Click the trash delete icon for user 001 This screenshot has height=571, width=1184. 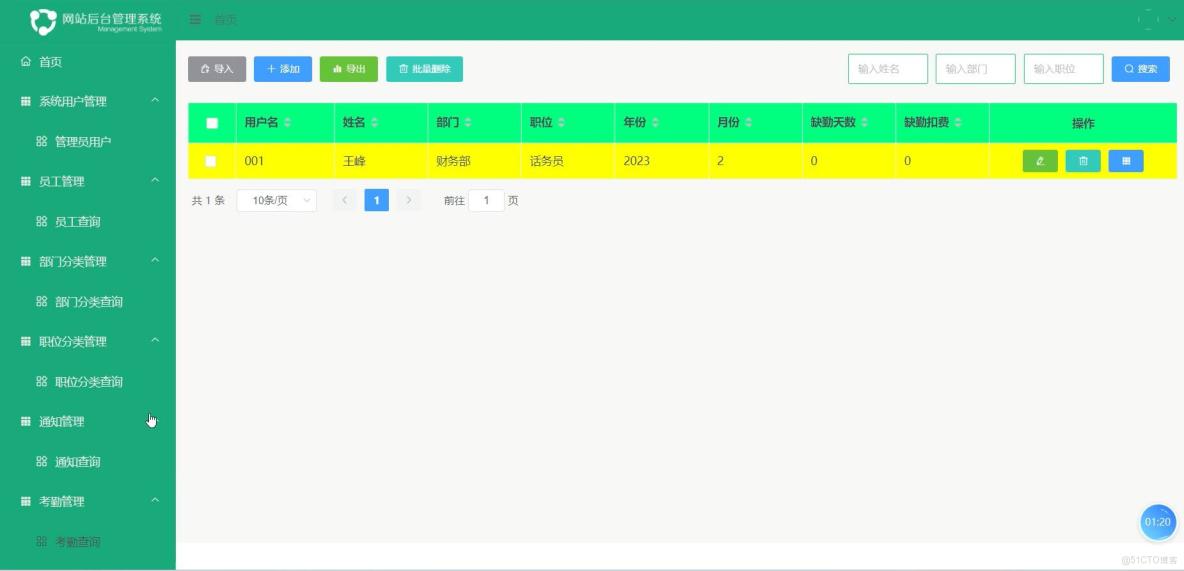pos(1083,161)
